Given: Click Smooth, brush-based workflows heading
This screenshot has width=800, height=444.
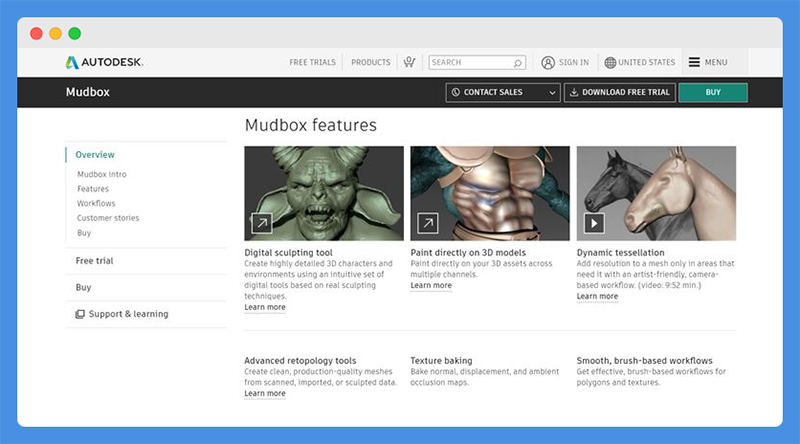Looking at the screenshot, I should (644, 361).
